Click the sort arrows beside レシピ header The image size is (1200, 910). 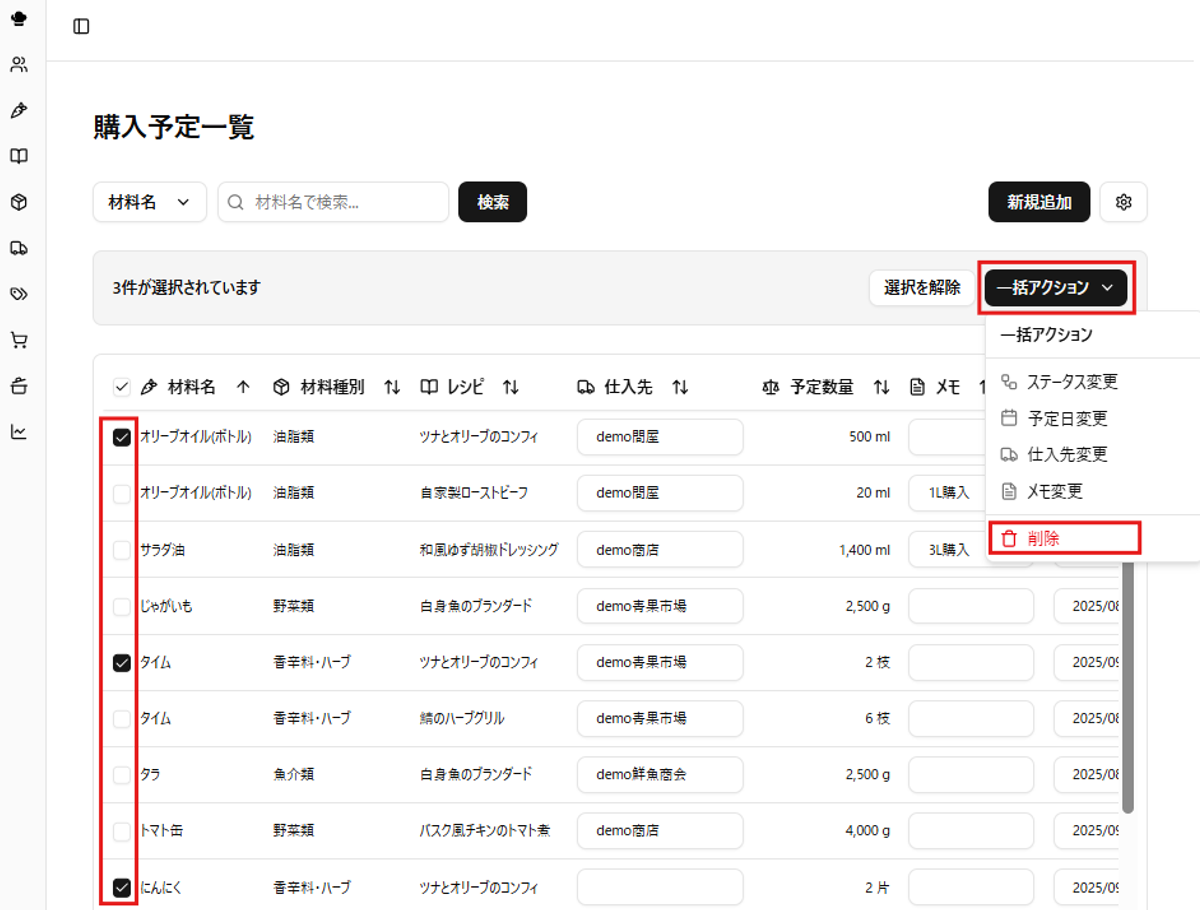[x=510, y=387]
